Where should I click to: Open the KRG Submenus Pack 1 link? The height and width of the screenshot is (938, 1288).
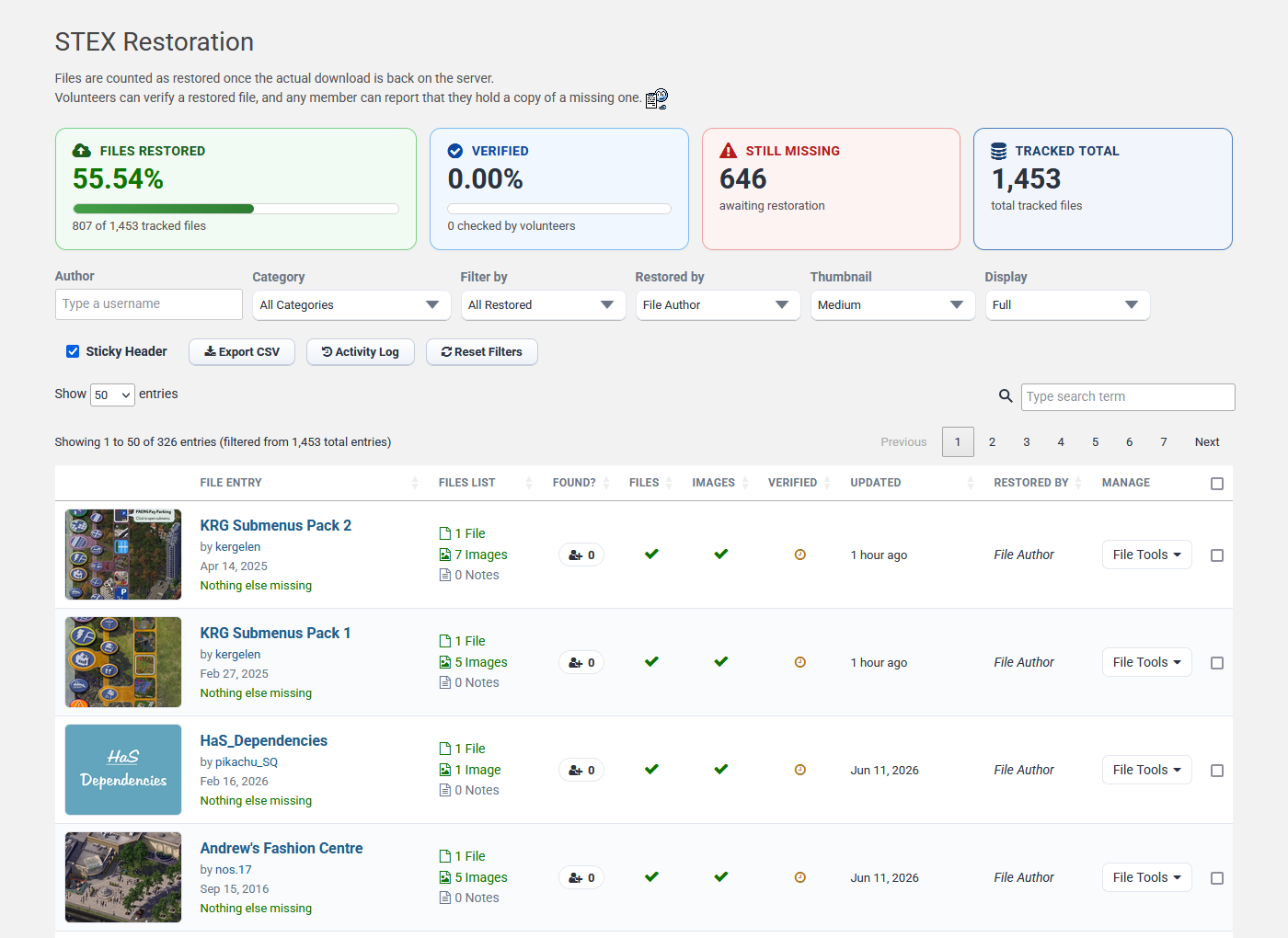pyautogui.click(x=275, y=633)
